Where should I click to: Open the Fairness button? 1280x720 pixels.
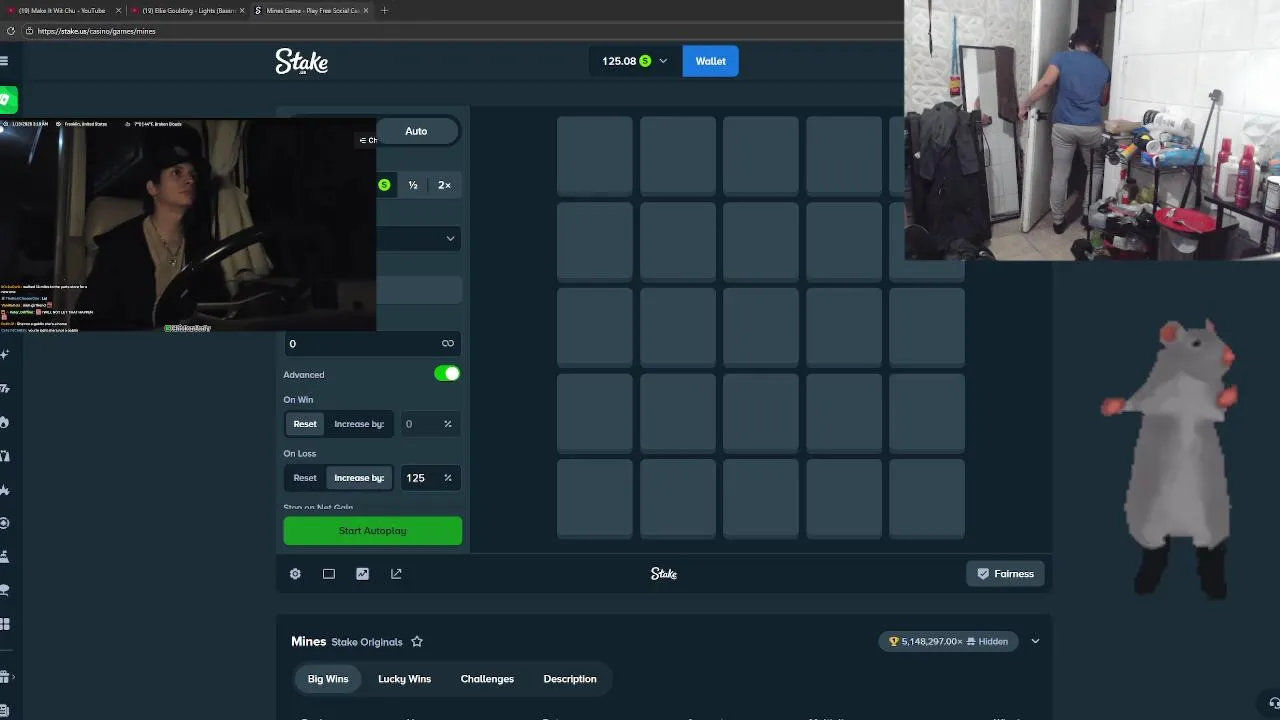(x=1005, y=574)
